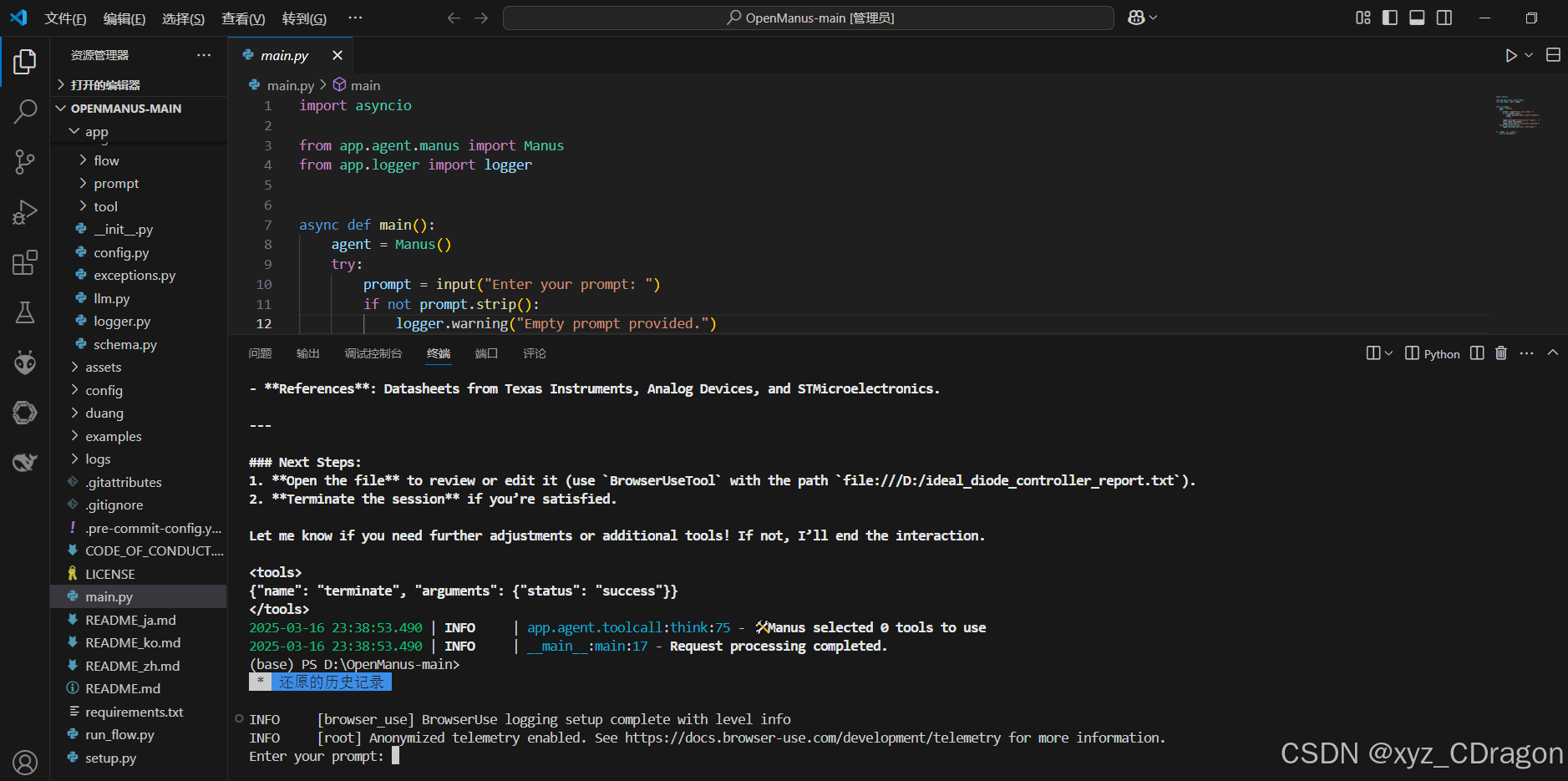Expand the examples folder

[113, 436]
